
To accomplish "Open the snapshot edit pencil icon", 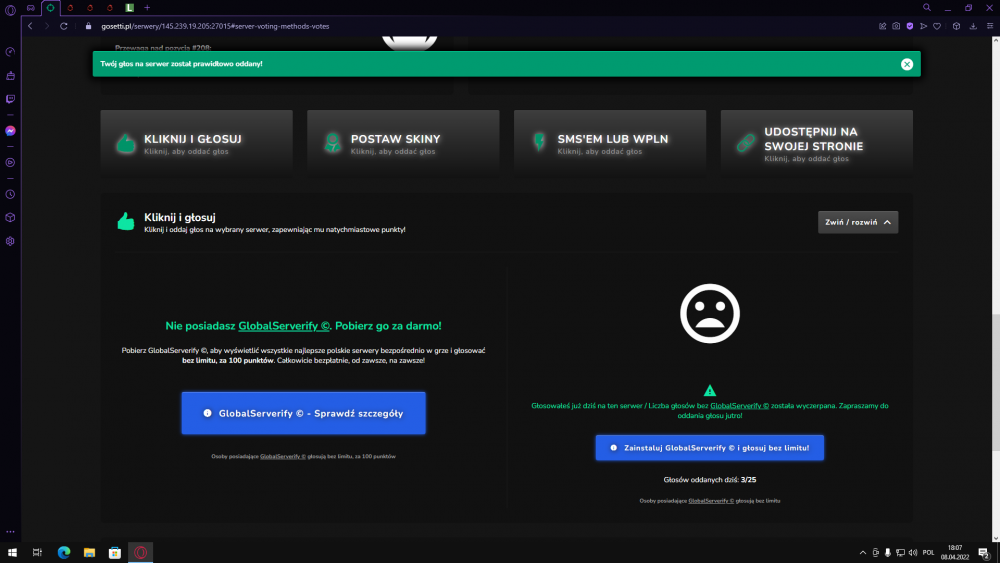I will [883, 26].
